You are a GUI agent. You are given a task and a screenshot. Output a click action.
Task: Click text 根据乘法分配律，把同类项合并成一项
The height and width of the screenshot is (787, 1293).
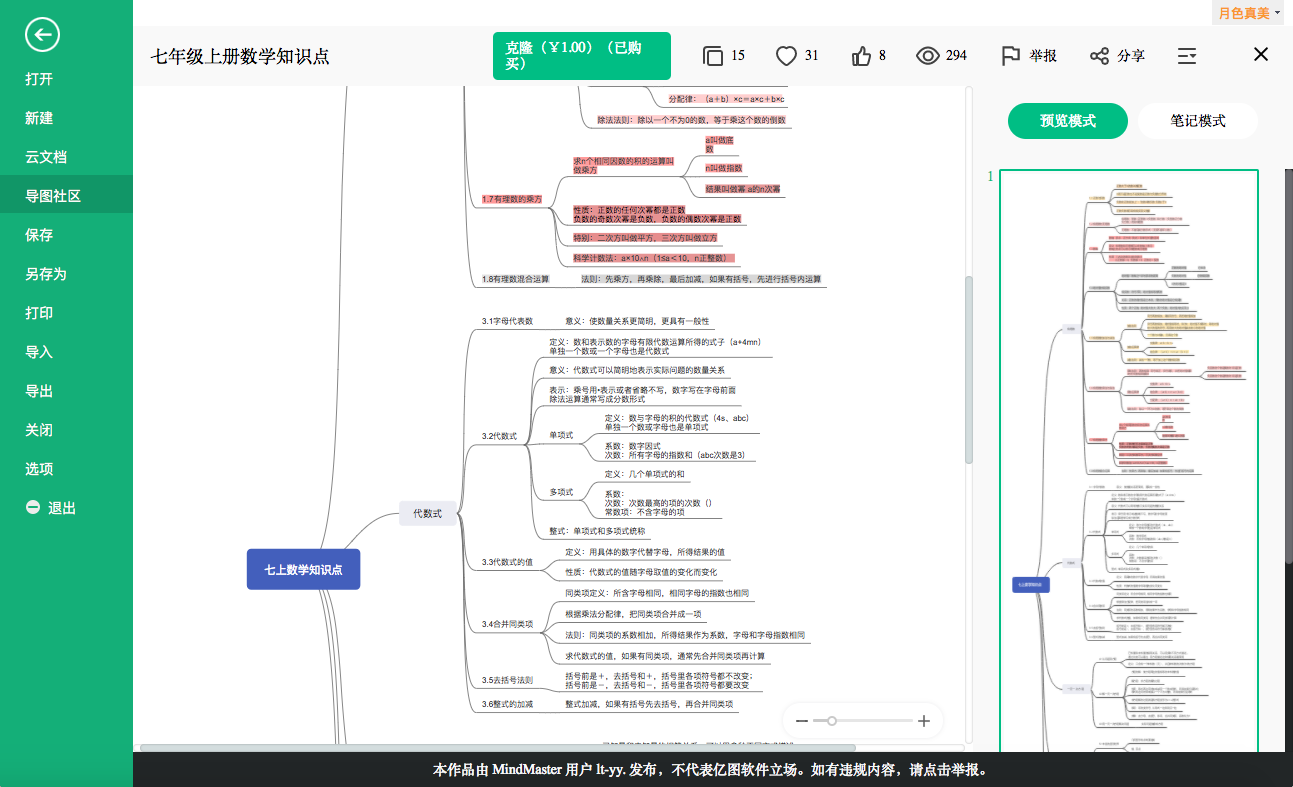click(633, 614)
